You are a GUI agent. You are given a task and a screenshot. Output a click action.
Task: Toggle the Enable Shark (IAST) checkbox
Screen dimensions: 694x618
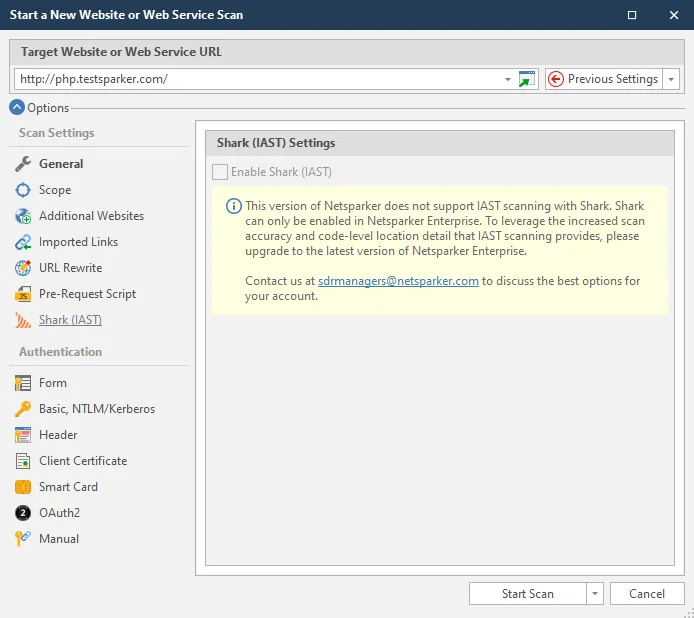(x=220, y=172)
